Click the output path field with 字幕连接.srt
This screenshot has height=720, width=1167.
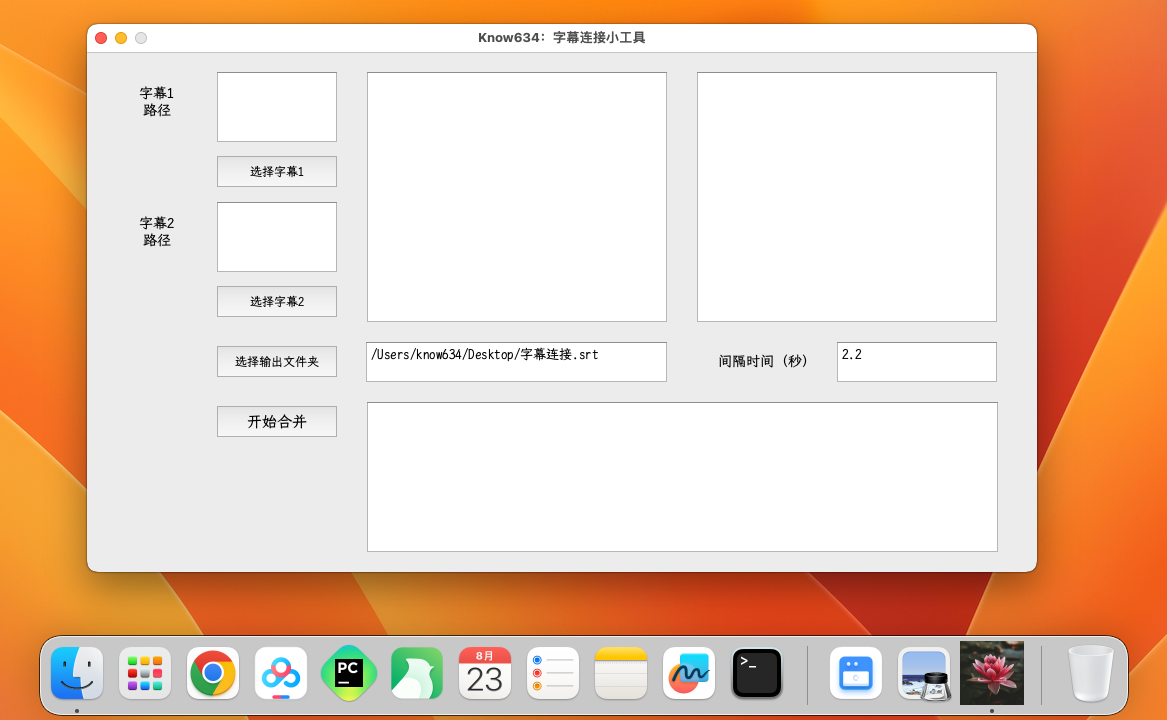click(516, 361)
